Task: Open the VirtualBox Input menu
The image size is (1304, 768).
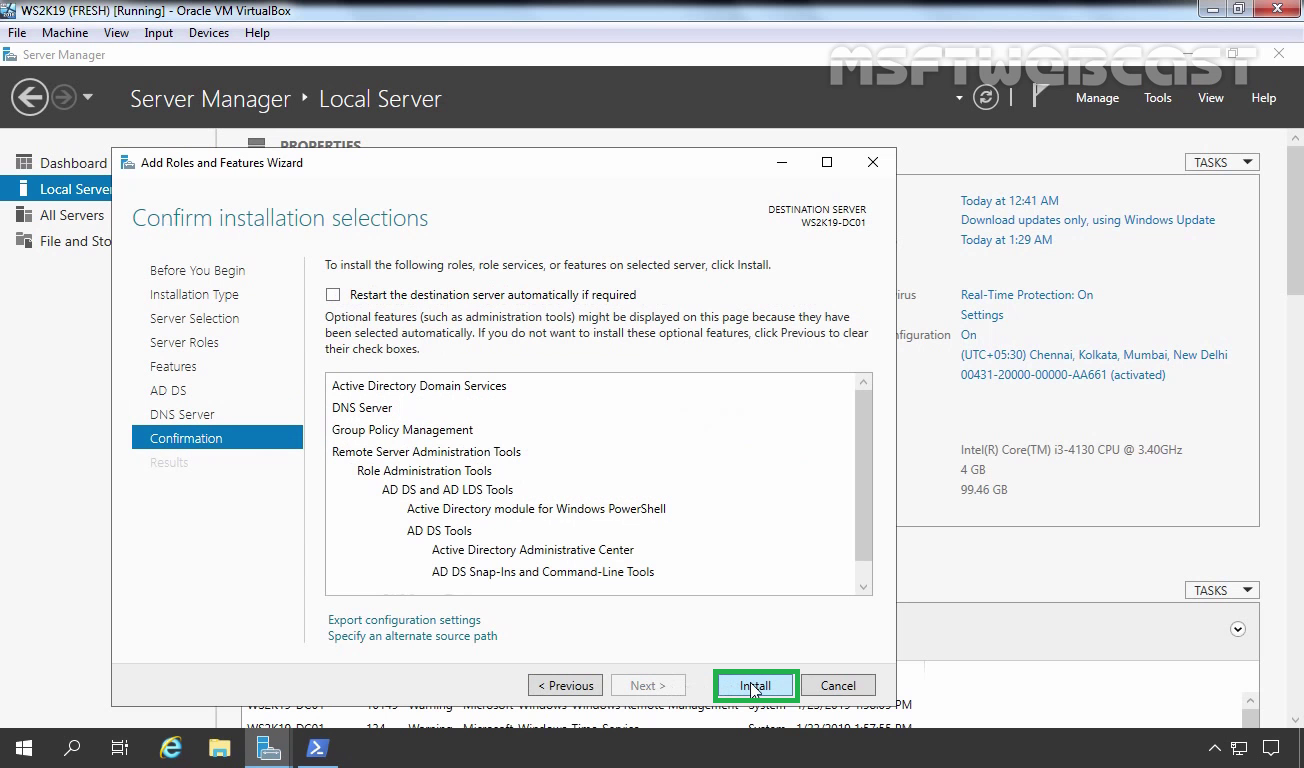Action: (x=158, y=33)
